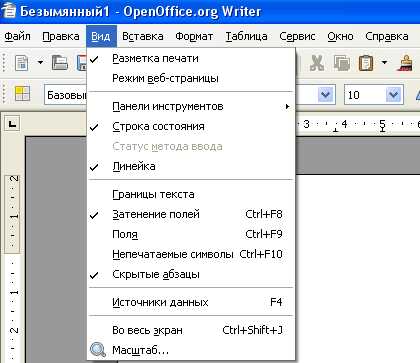Click the Format paintbrush icon
Image resolution: width=420 pixels, height=363 pixels.
(405, 63)
